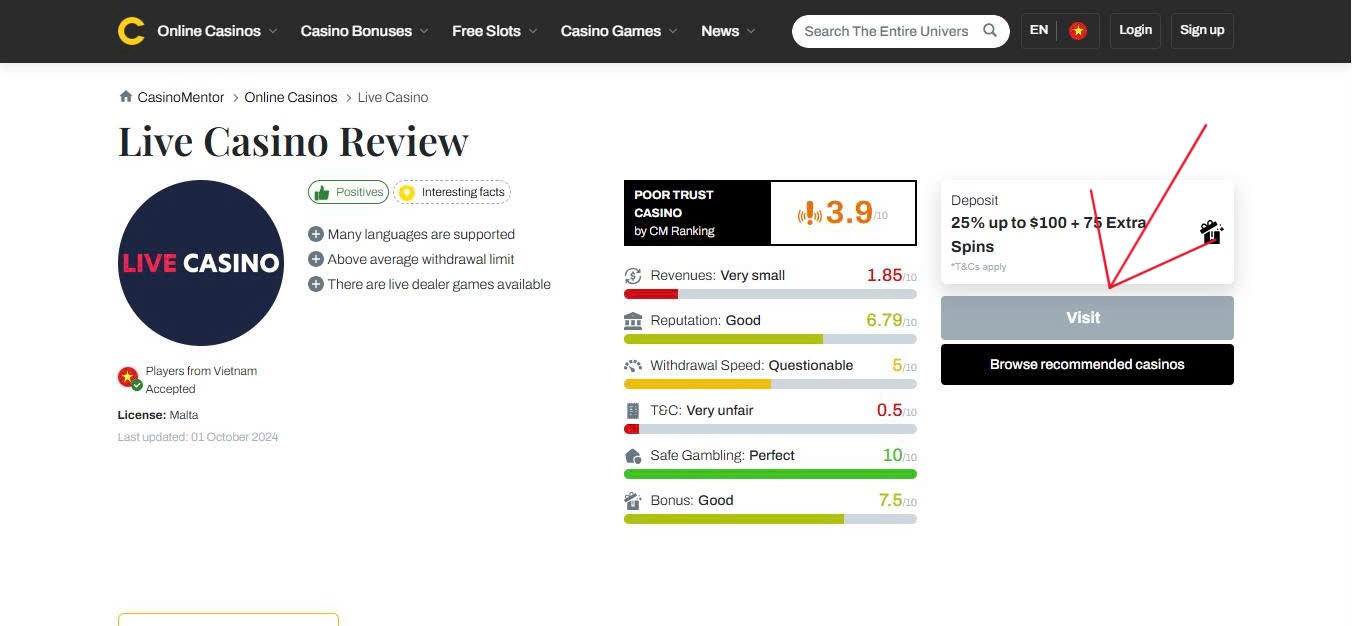Click the Withdrawal Speed gauge icon

(633, 366)
